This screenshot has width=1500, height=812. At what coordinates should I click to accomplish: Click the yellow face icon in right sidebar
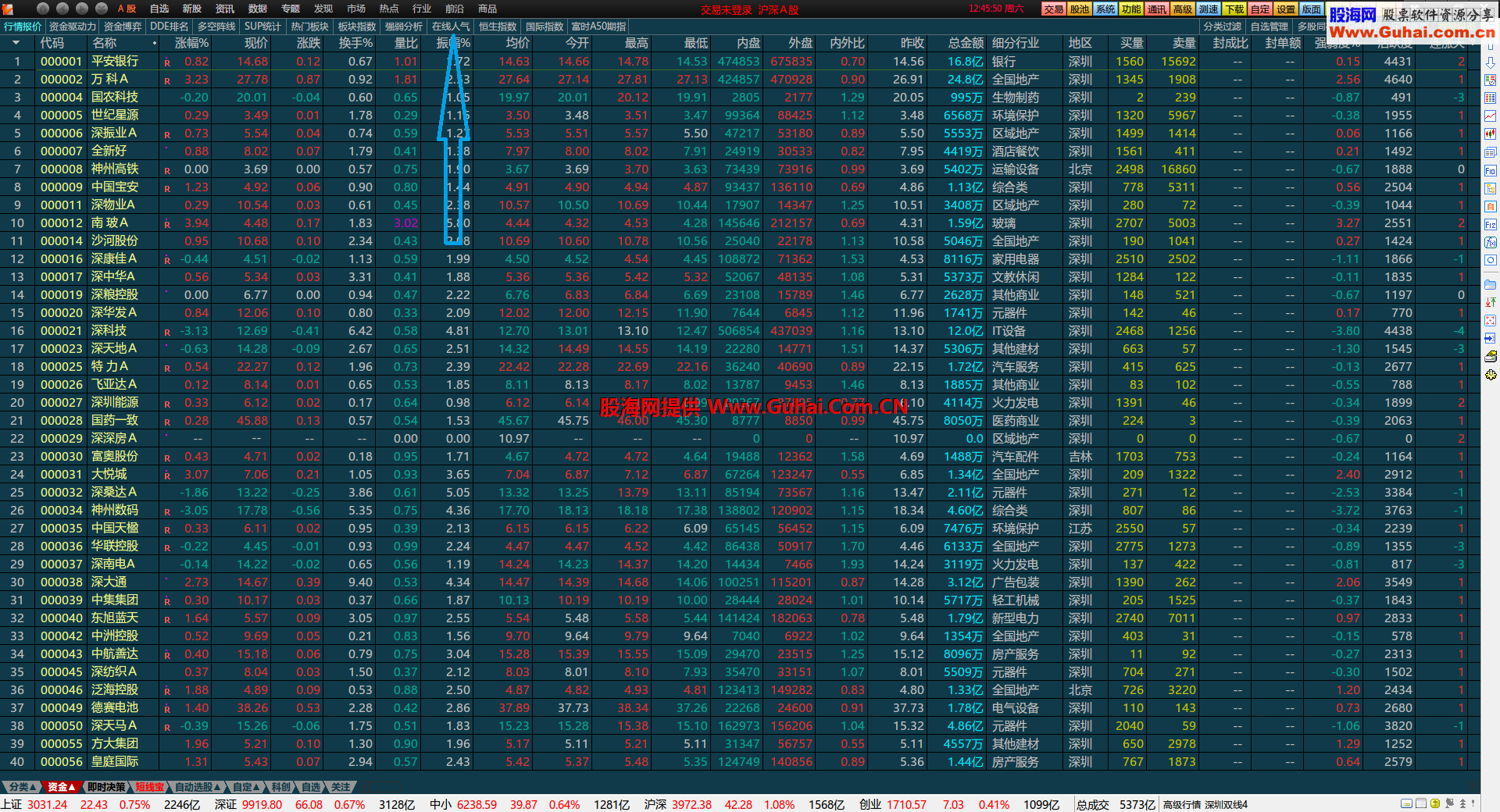click(1490, 375)
